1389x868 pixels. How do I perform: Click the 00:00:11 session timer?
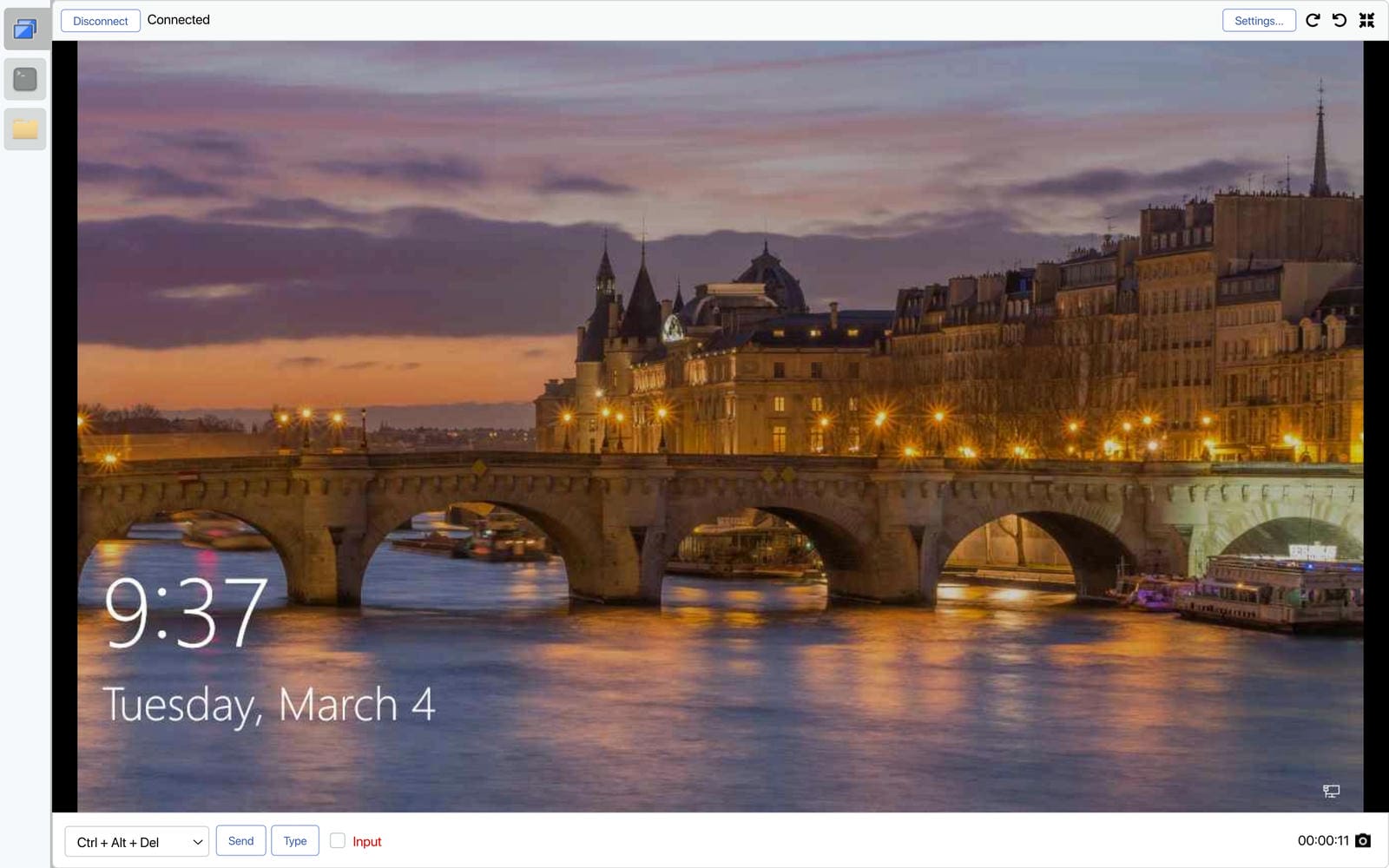[1323, 840]
